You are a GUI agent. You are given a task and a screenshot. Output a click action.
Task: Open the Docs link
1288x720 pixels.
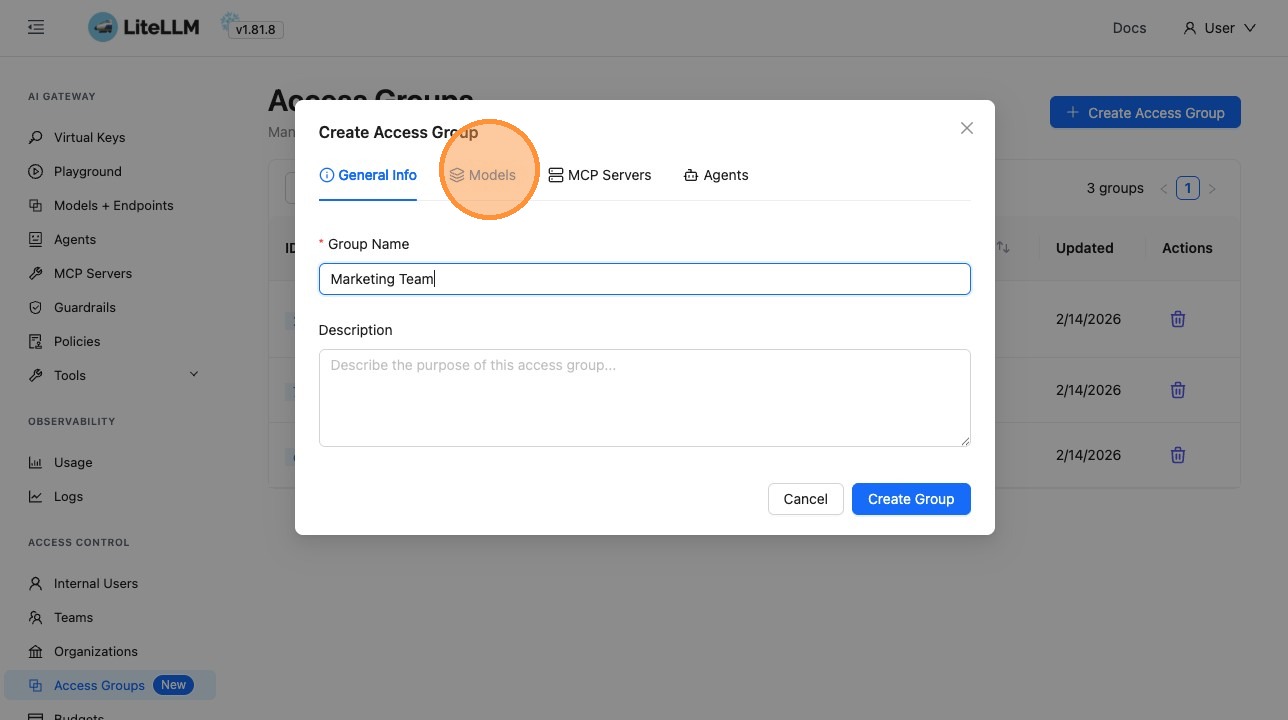(1129, 28)
